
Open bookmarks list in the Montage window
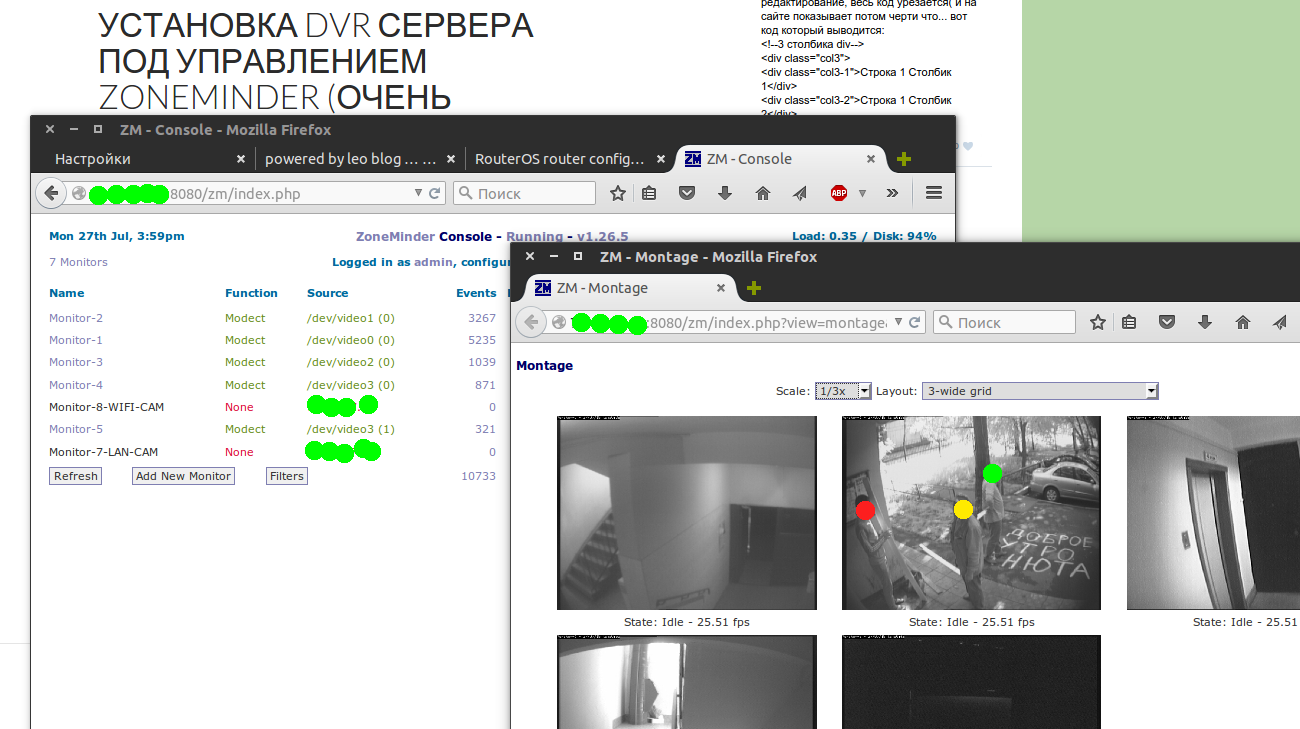point(1129,322)
